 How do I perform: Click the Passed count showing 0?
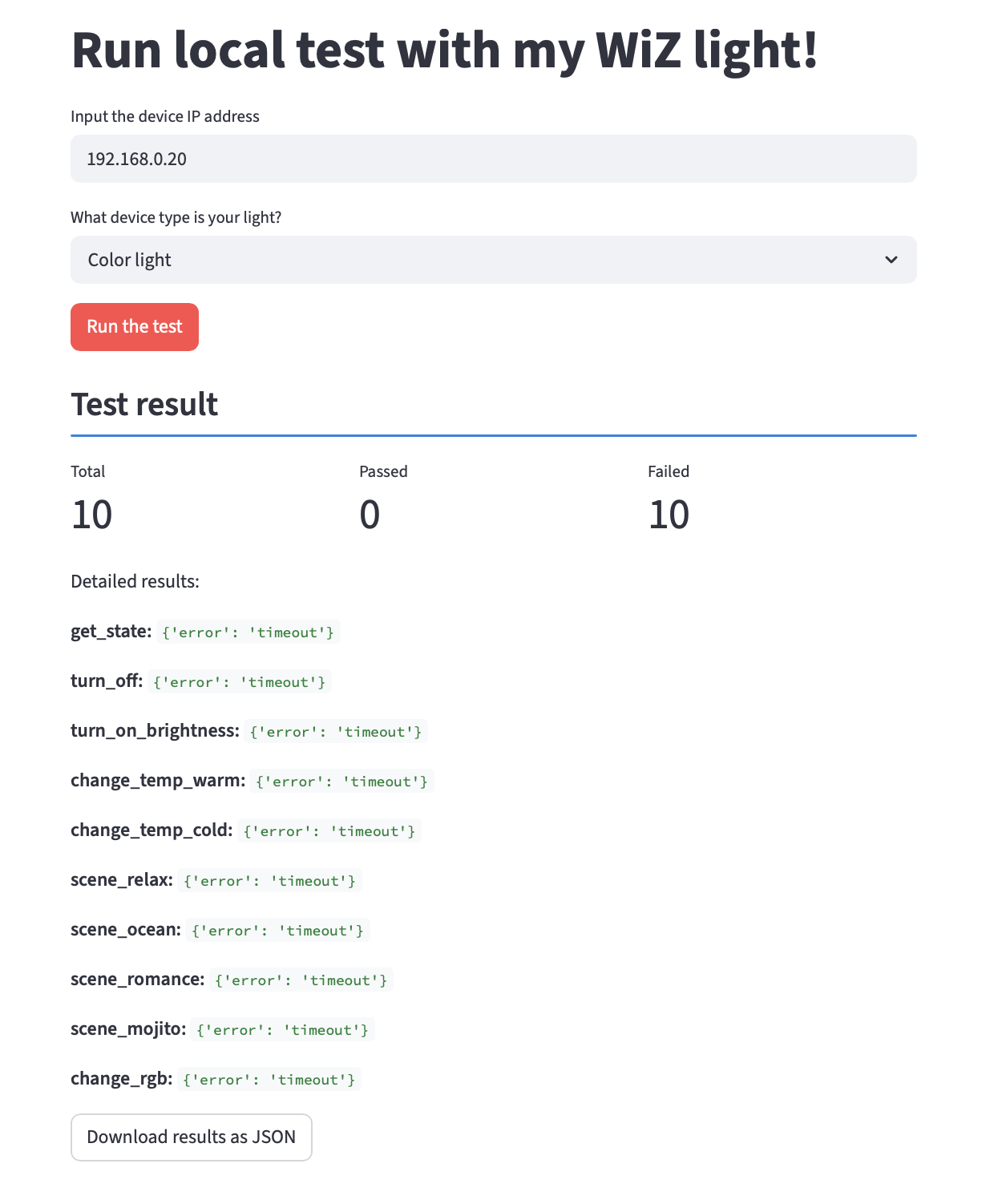click(x=370, y=514)
